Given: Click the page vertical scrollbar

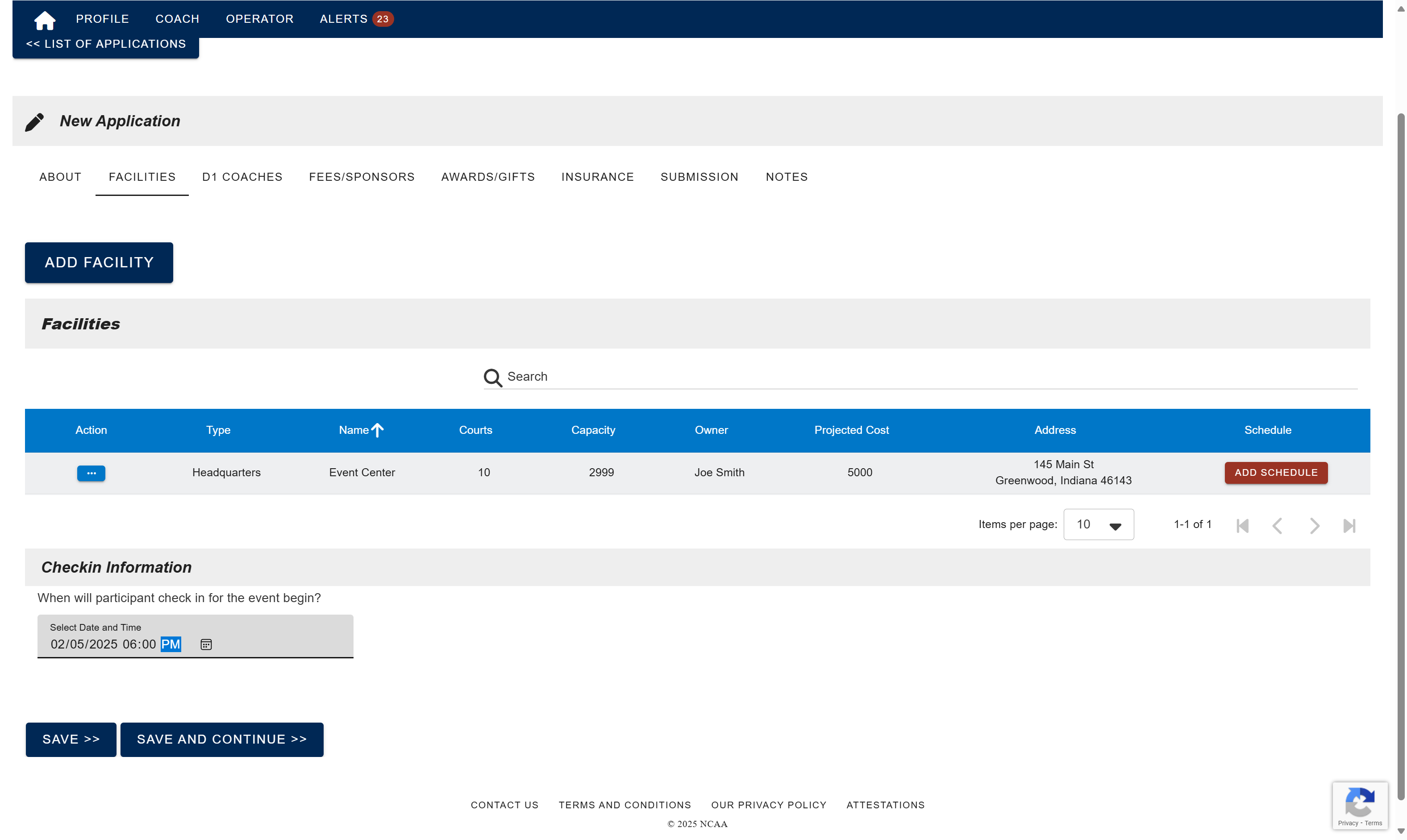Looking at the screenshot, I should point(1401,456).
